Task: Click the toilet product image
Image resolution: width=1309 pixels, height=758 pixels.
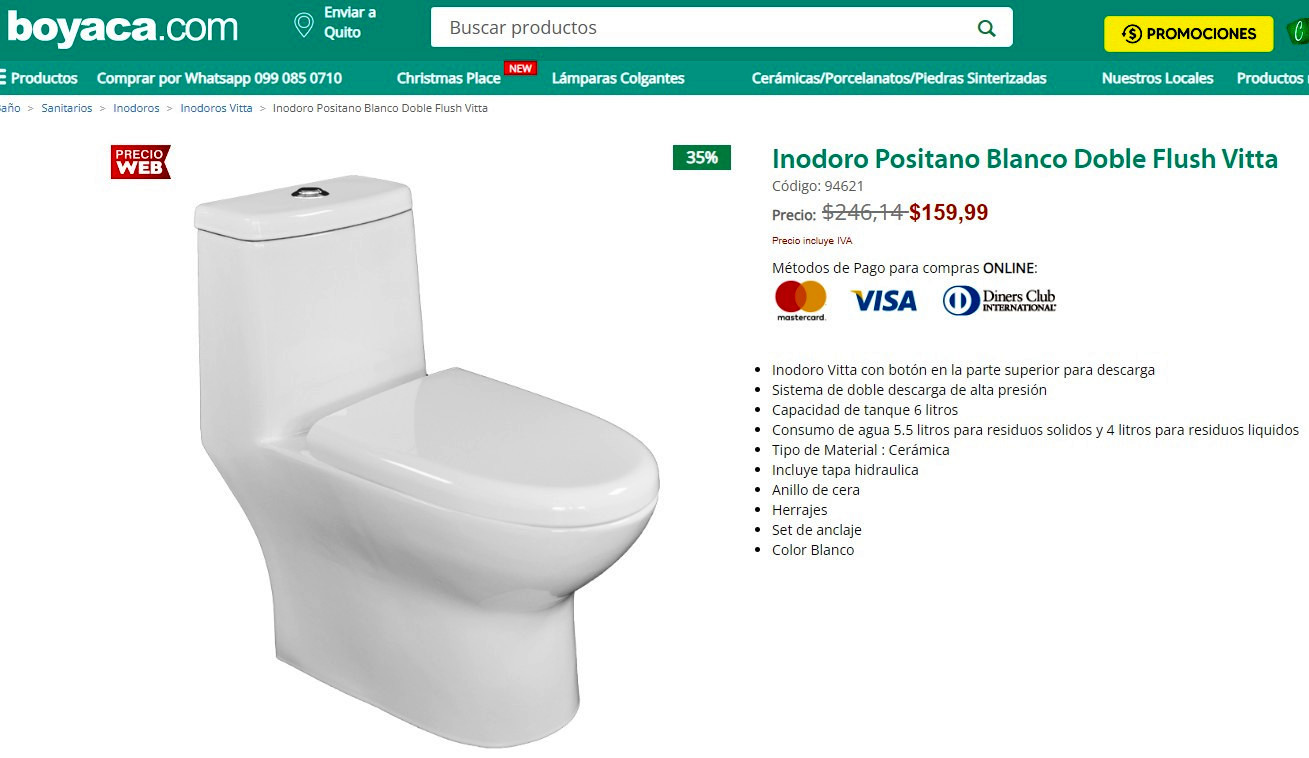Action: click(427, 447)
